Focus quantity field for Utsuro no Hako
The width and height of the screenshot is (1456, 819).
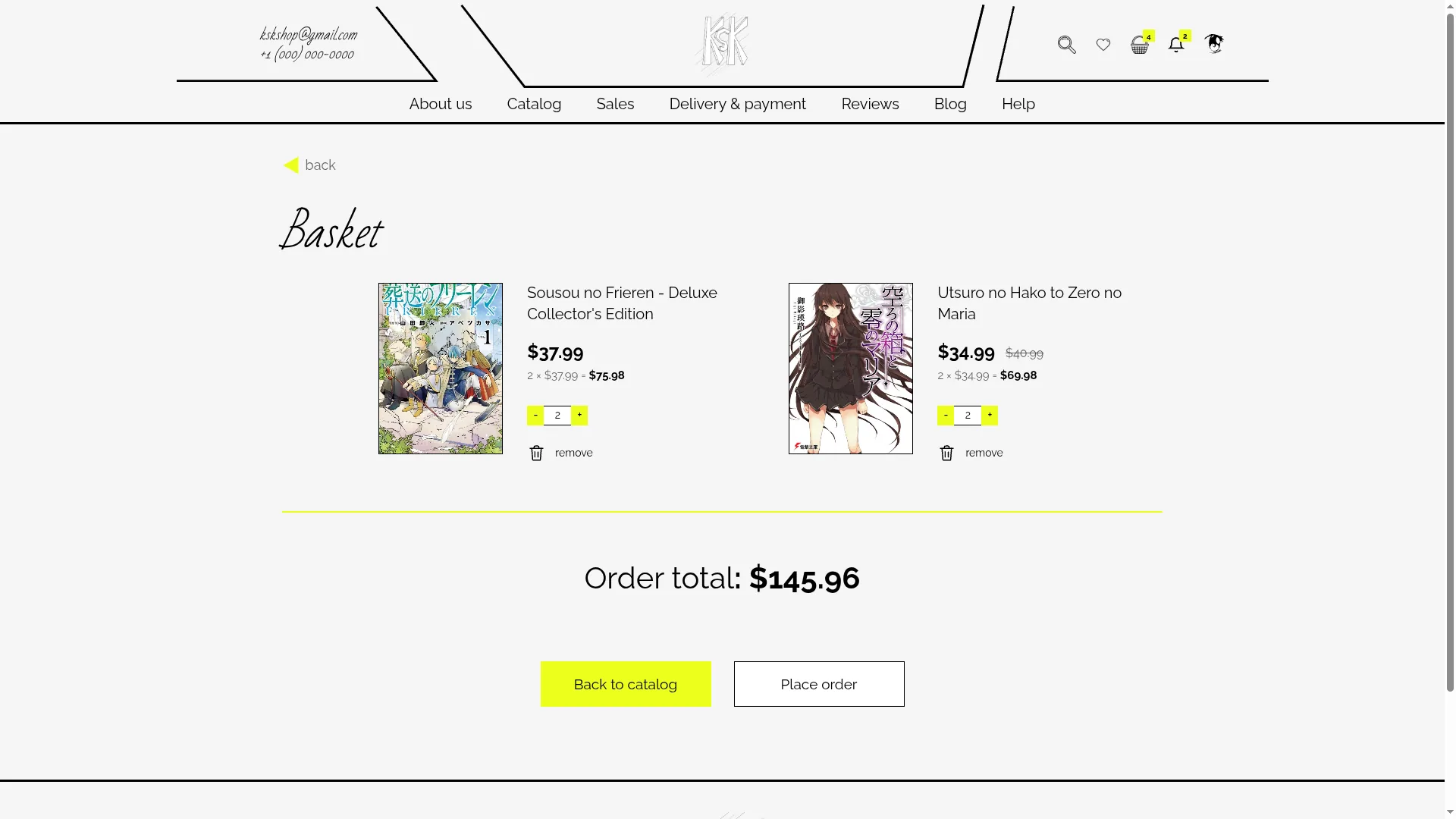point(968,416)
